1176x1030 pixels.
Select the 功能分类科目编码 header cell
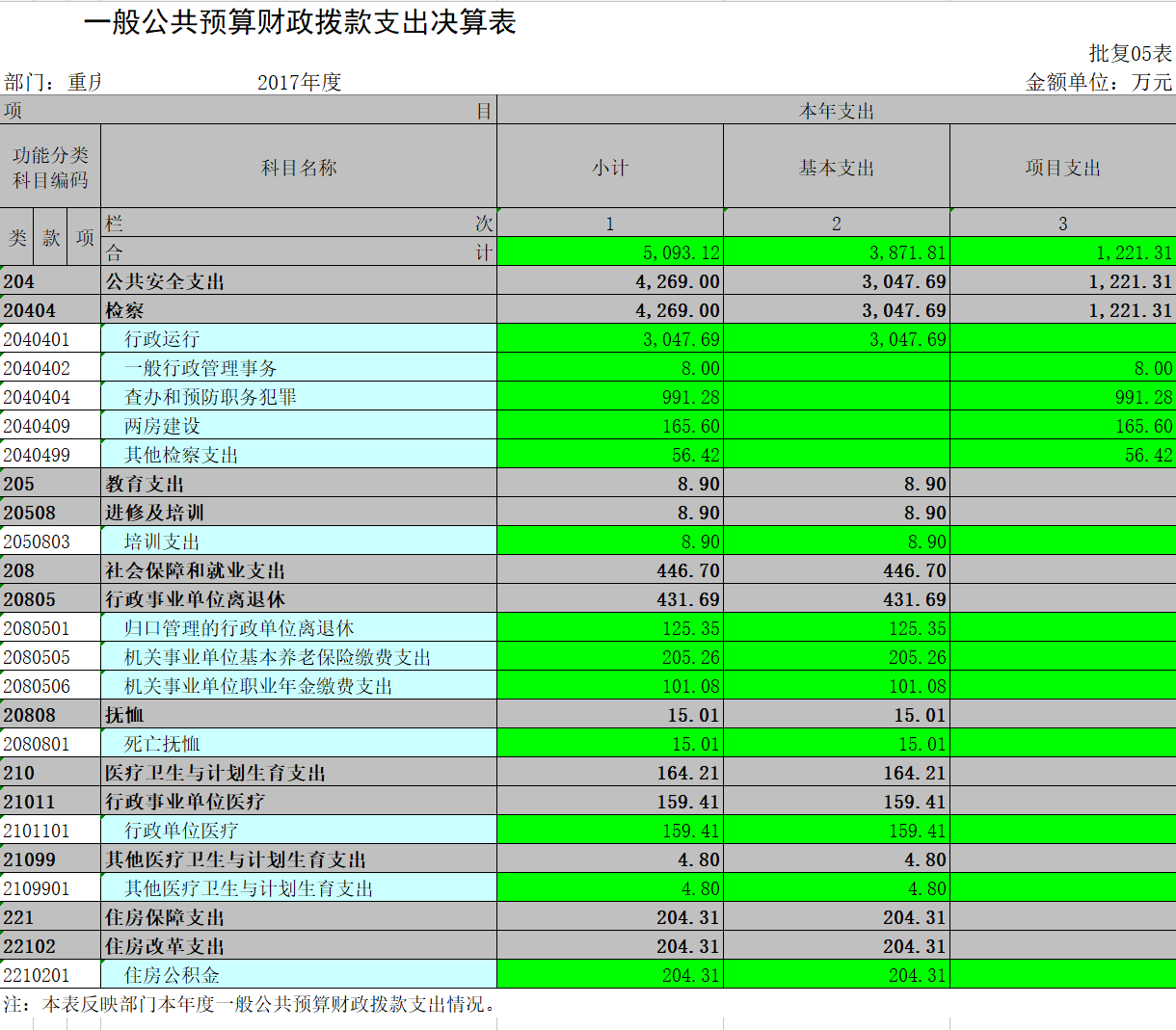tap(50, 168)
